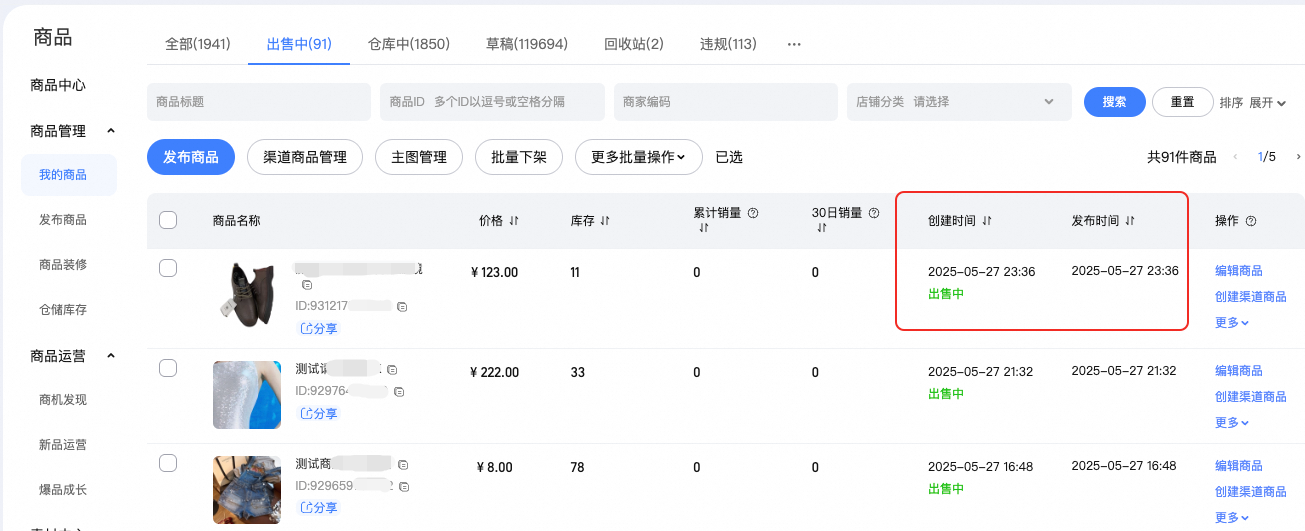Open 商品装修 in the sidebar
The image size is (1305, 531).
coord(63,265)
